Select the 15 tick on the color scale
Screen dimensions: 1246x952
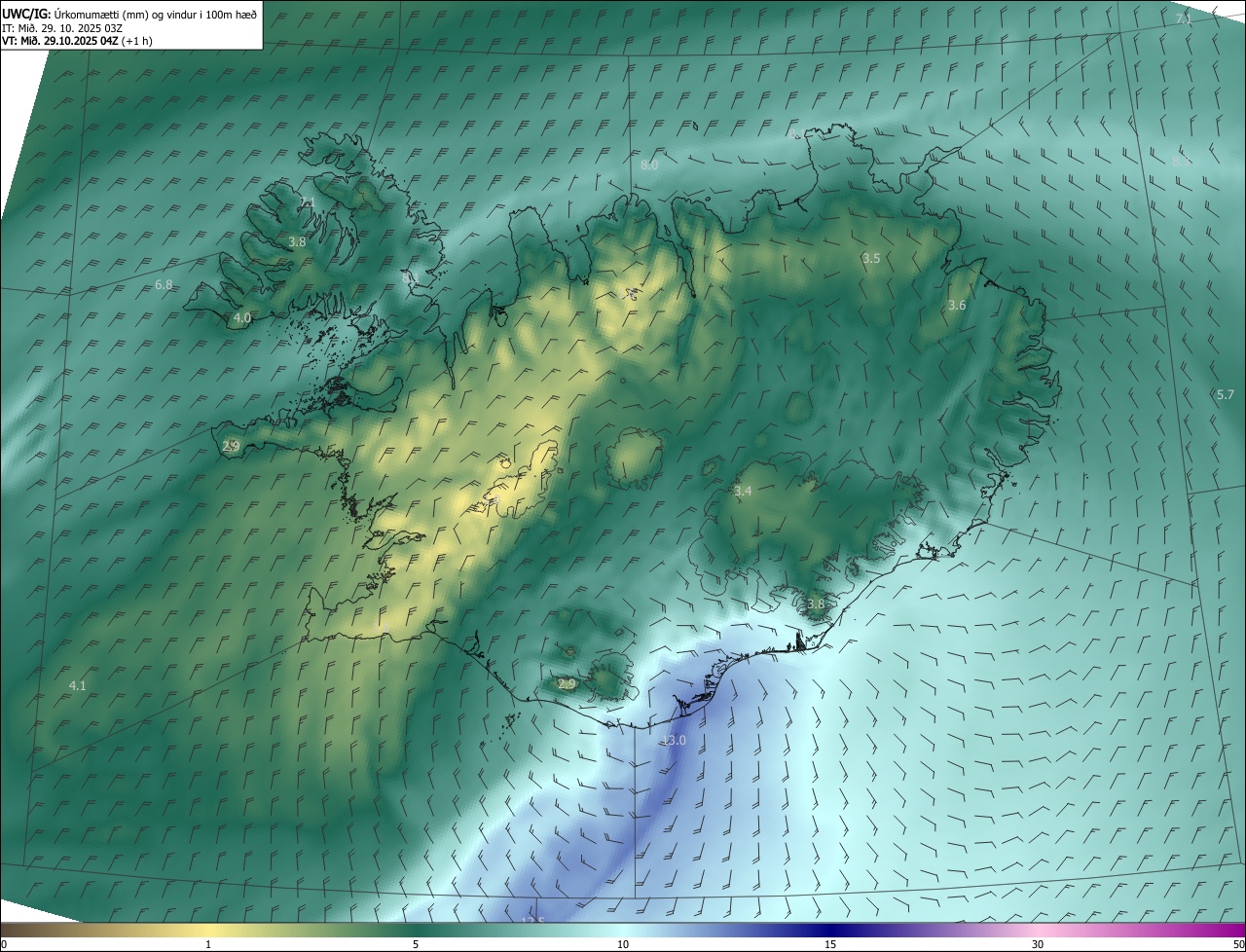click(x=830, y=944)
